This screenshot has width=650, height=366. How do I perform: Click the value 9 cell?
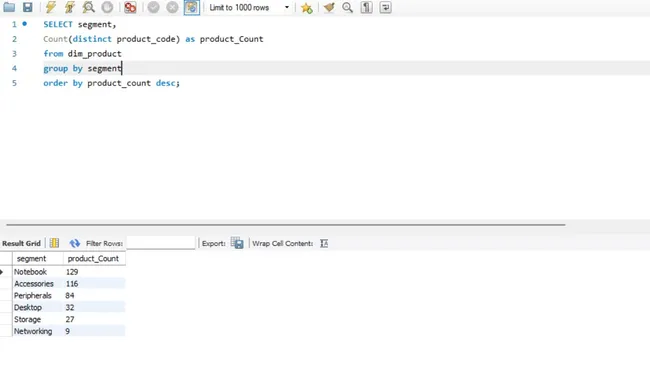[94, 332]
